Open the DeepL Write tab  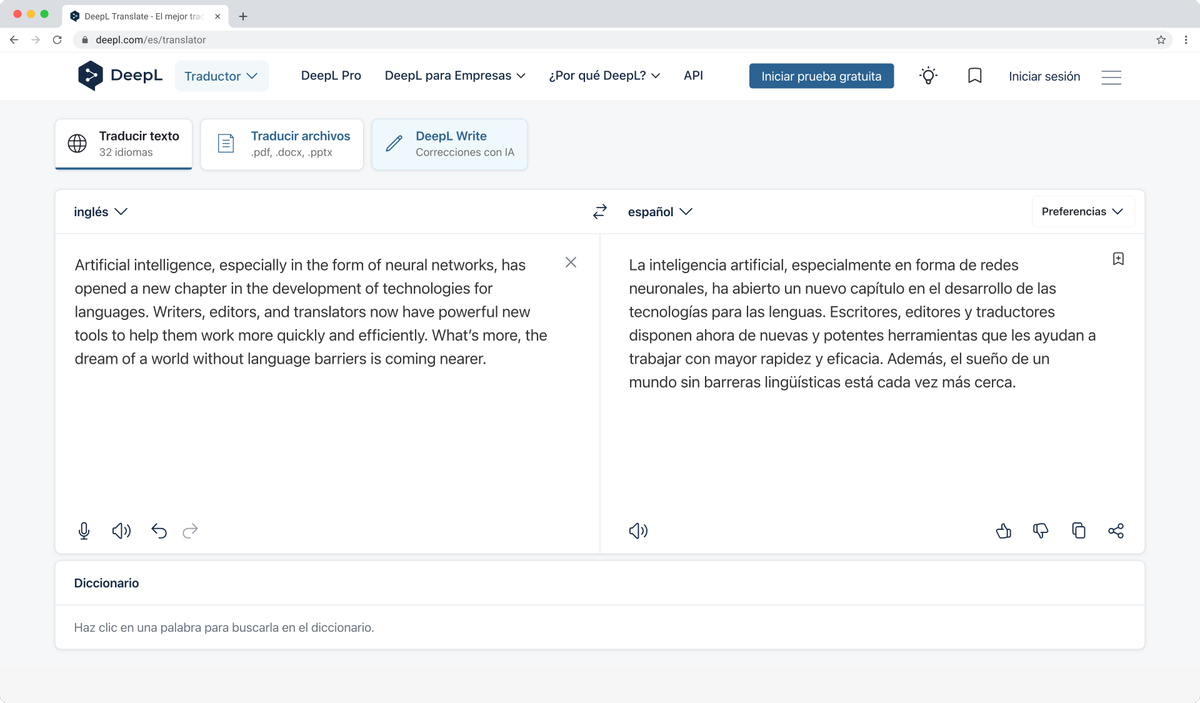tap(449, 143)
